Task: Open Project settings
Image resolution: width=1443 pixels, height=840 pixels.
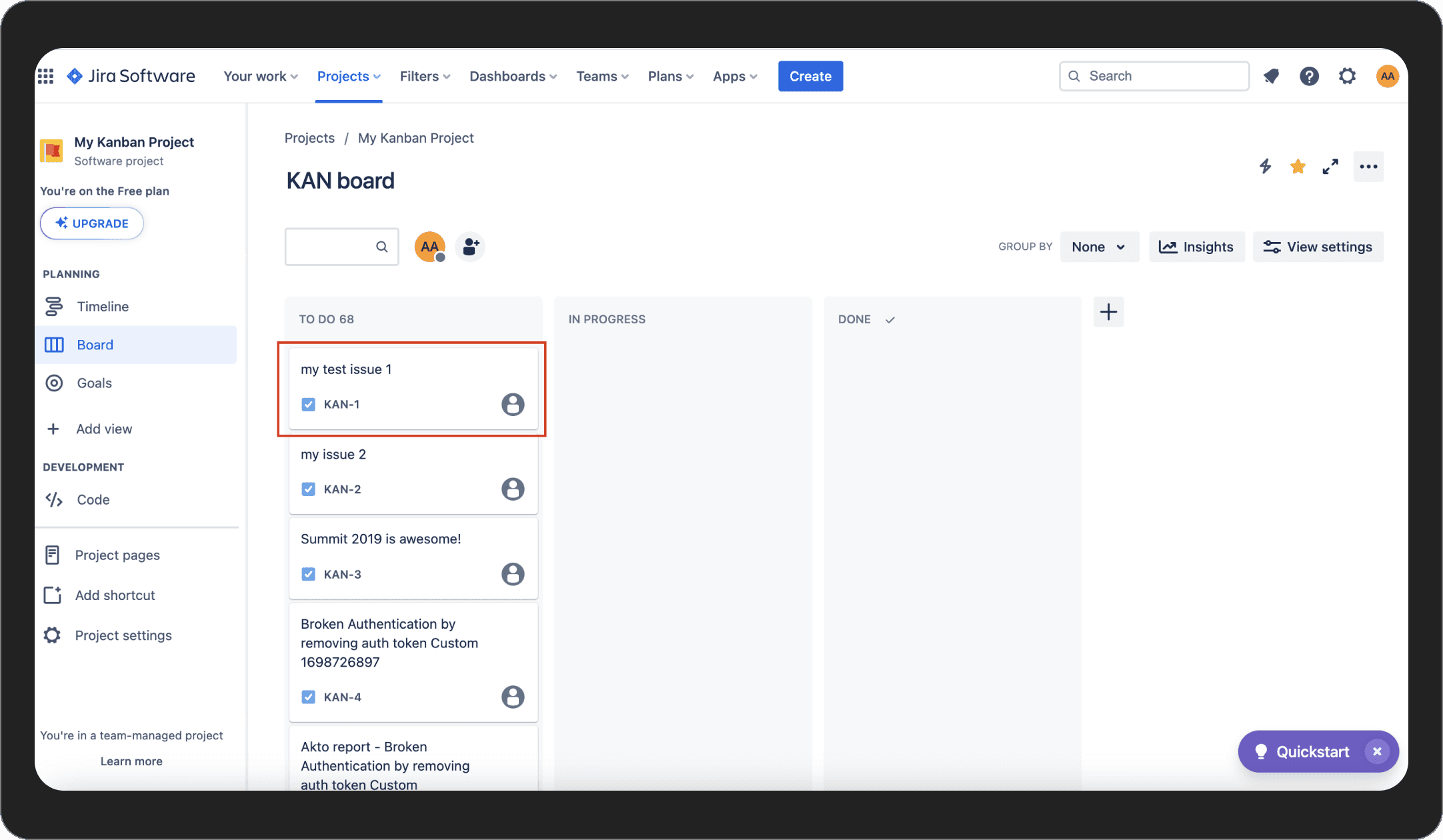Action: (x=136, y=635)
